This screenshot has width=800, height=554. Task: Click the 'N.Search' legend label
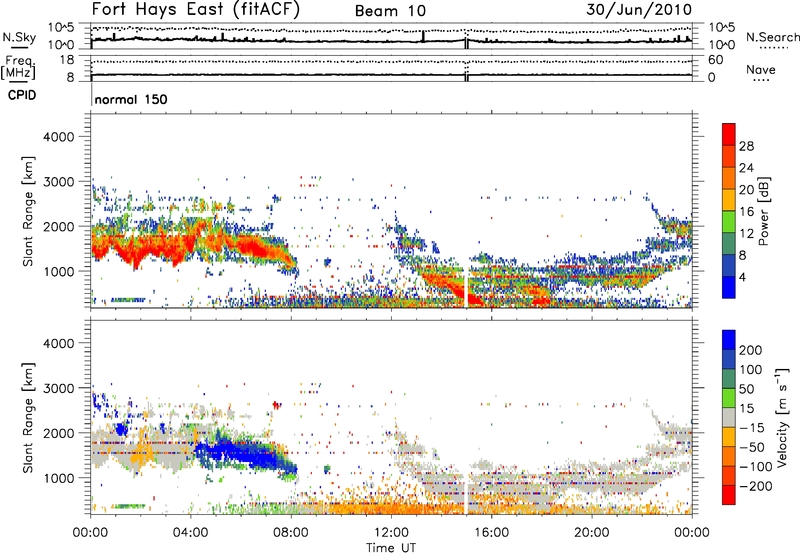[x=773, y=37]
